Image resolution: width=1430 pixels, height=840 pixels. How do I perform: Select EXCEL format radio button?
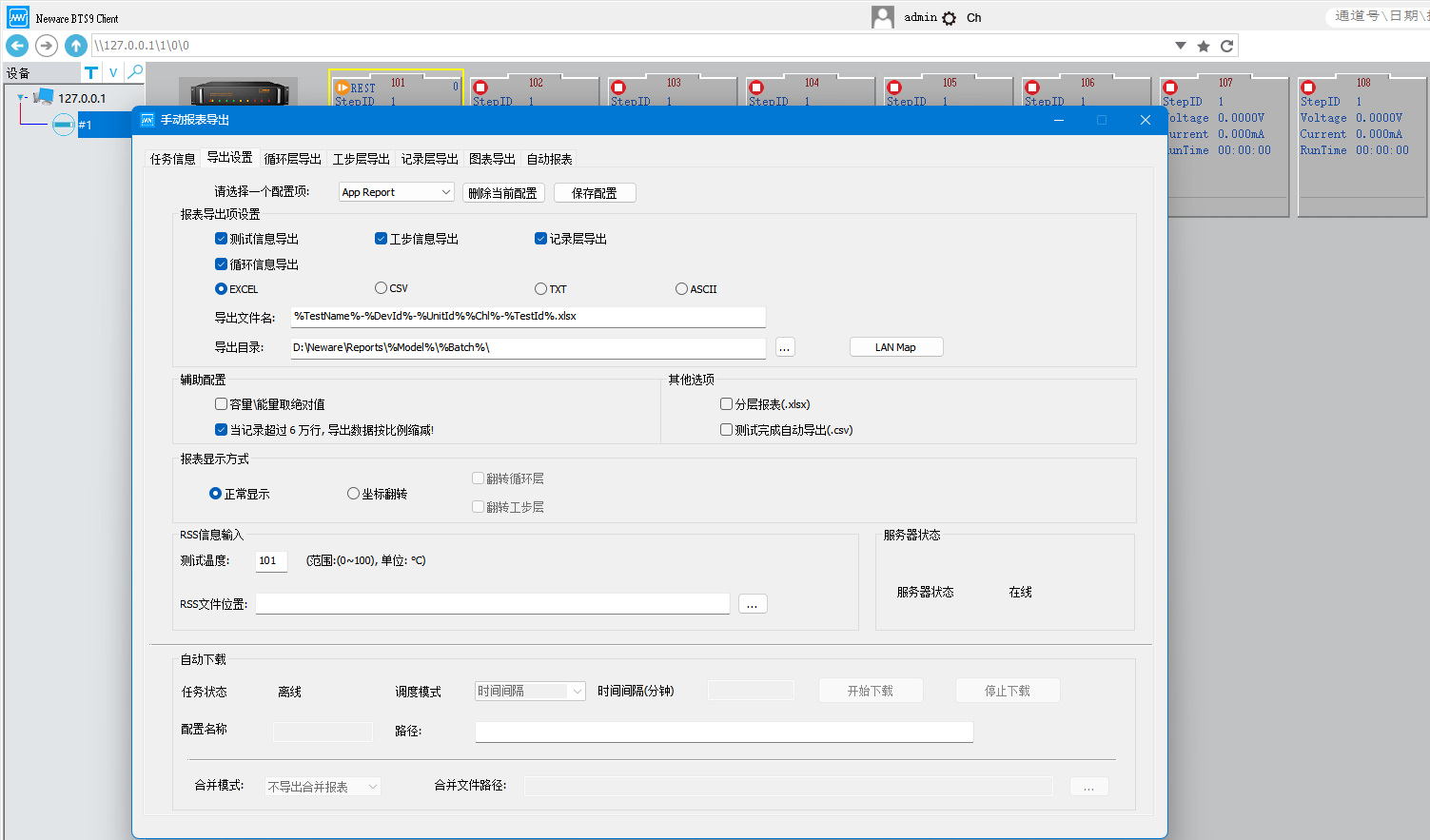(221, 288)
